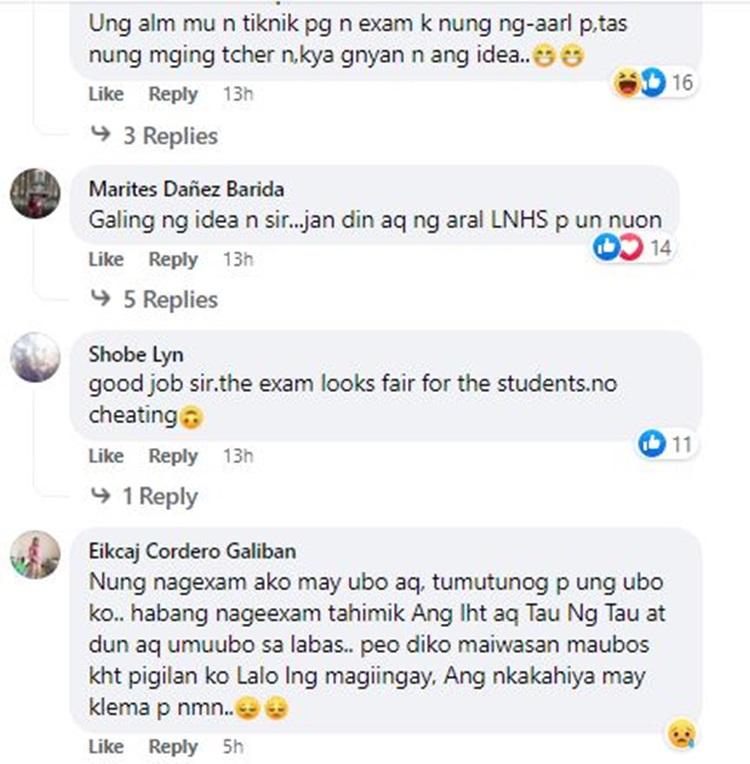Image resolution: width=750 pixels, height=764 pixels.
Task: Like Shobe Lyn's comment
Action: [x=106, y=456]
